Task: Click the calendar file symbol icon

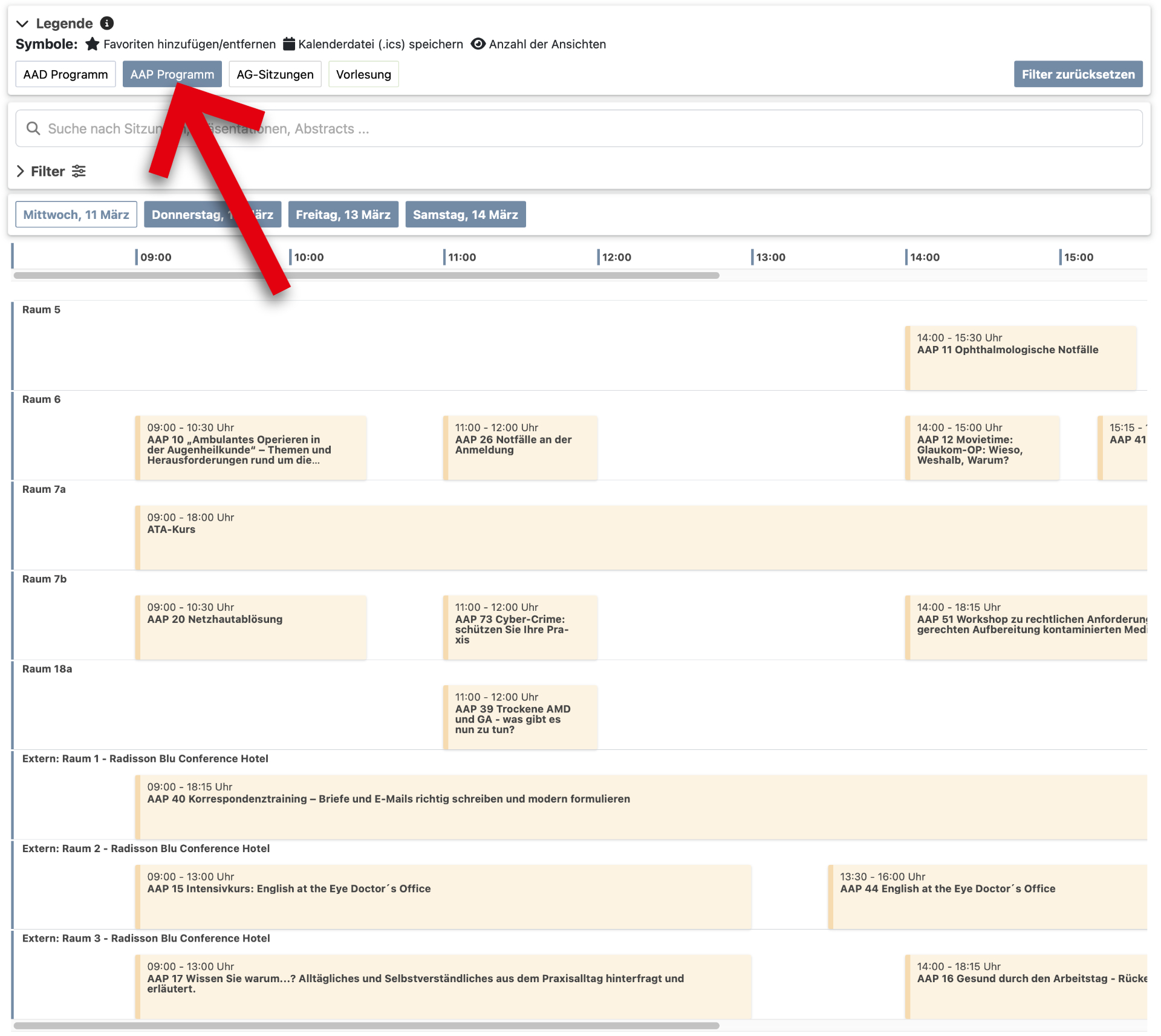Action: 289,44
